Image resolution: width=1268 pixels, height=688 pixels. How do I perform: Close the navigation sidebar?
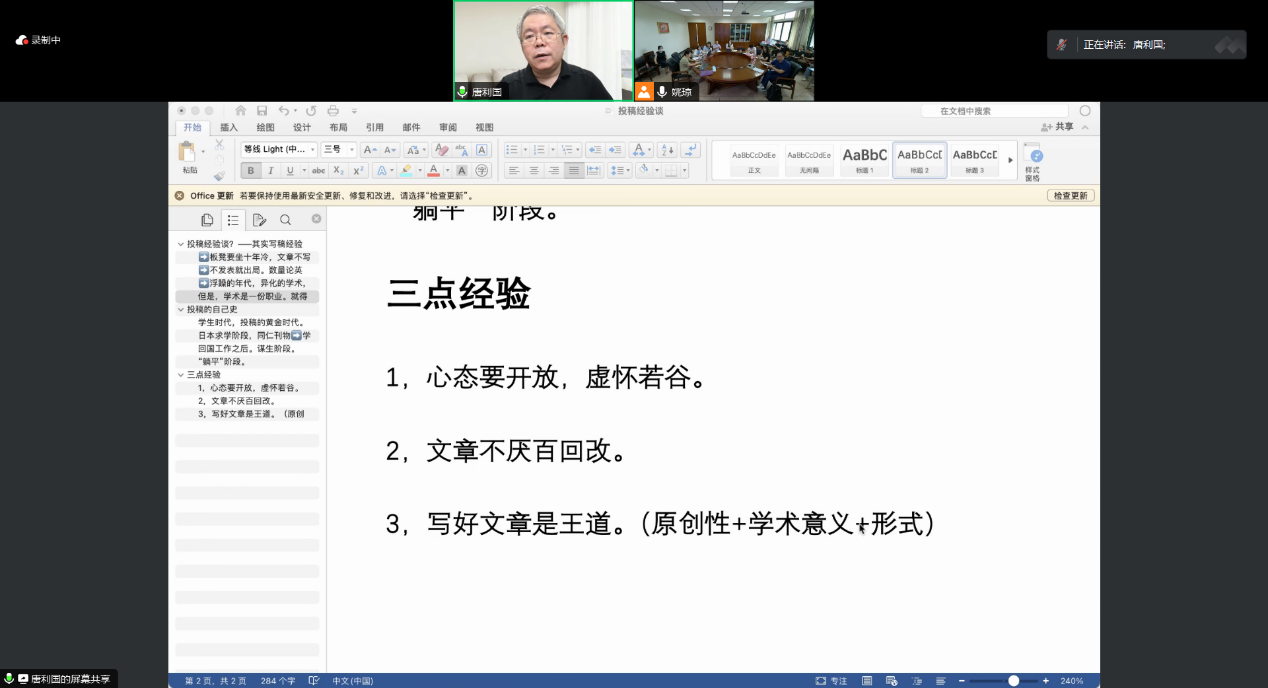coord(316,219)
